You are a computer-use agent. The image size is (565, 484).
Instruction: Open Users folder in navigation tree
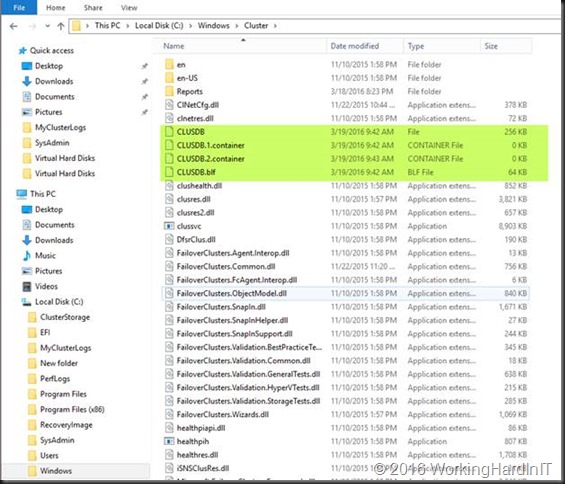click(x=49, y=456)
